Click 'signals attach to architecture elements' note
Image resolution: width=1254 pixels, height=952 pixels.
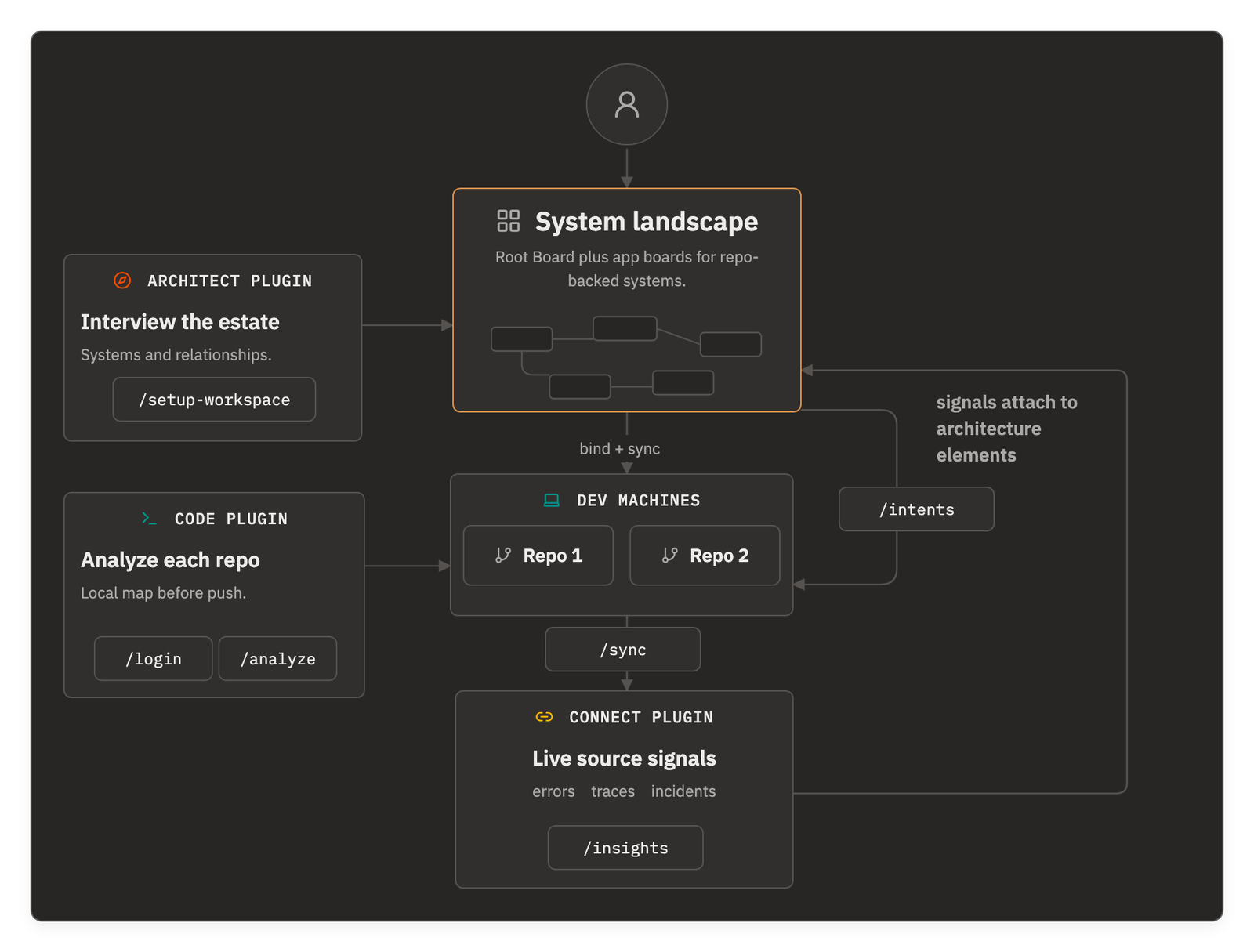pos(1007,429)
